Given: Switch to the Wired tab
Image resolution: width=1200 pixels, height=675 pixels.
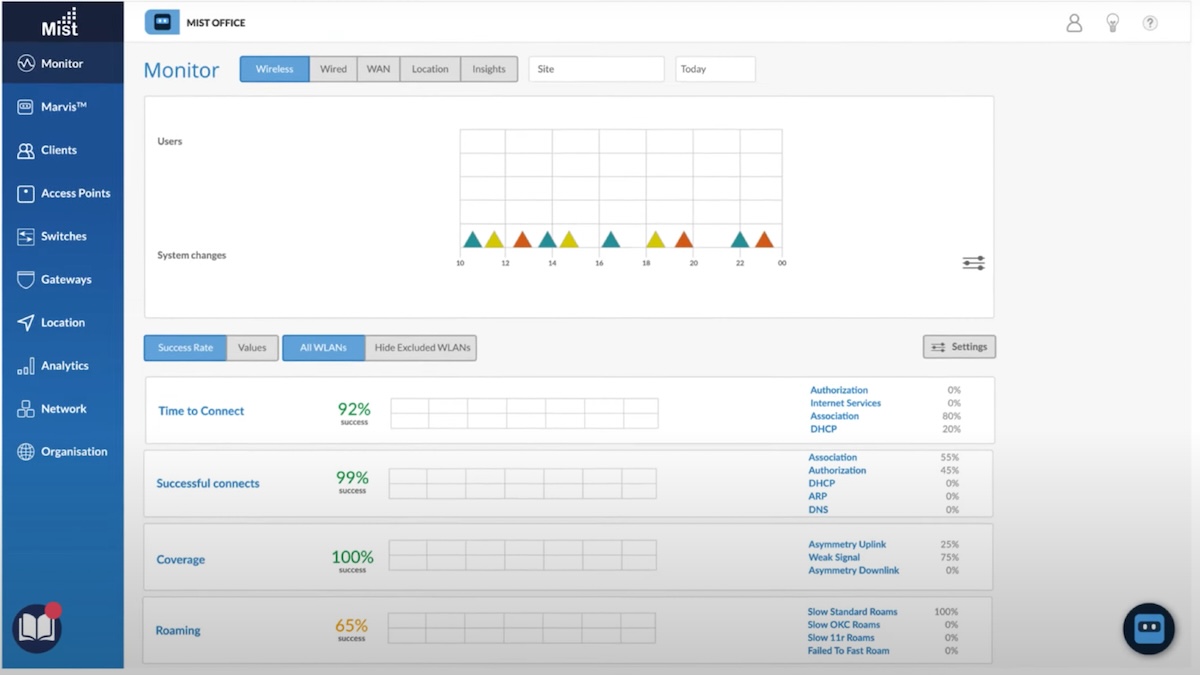Looking at the screenshot, I should (x=333, y=69).
